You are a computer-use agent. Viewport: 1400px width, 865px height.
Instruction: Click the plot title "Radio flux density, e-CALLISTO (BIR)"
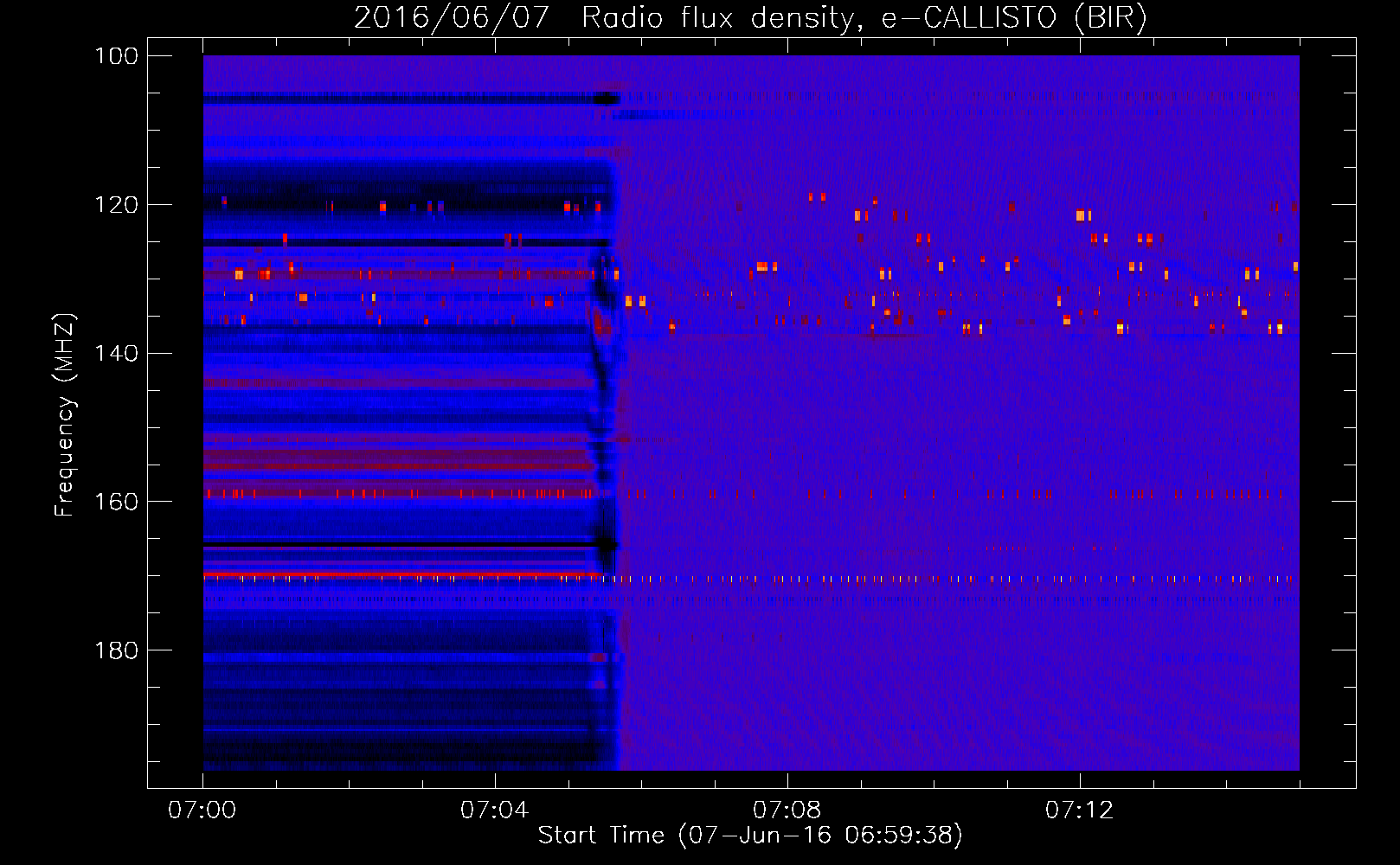[864, 18]
